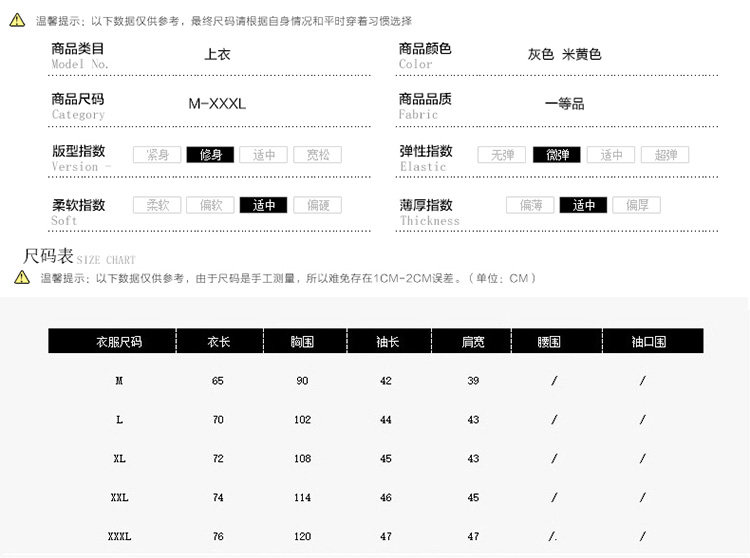Viewport: 750px width, 558px height.
Task: Click the 袖长 value 47 for size XXXL
Action: pos(386,536)
